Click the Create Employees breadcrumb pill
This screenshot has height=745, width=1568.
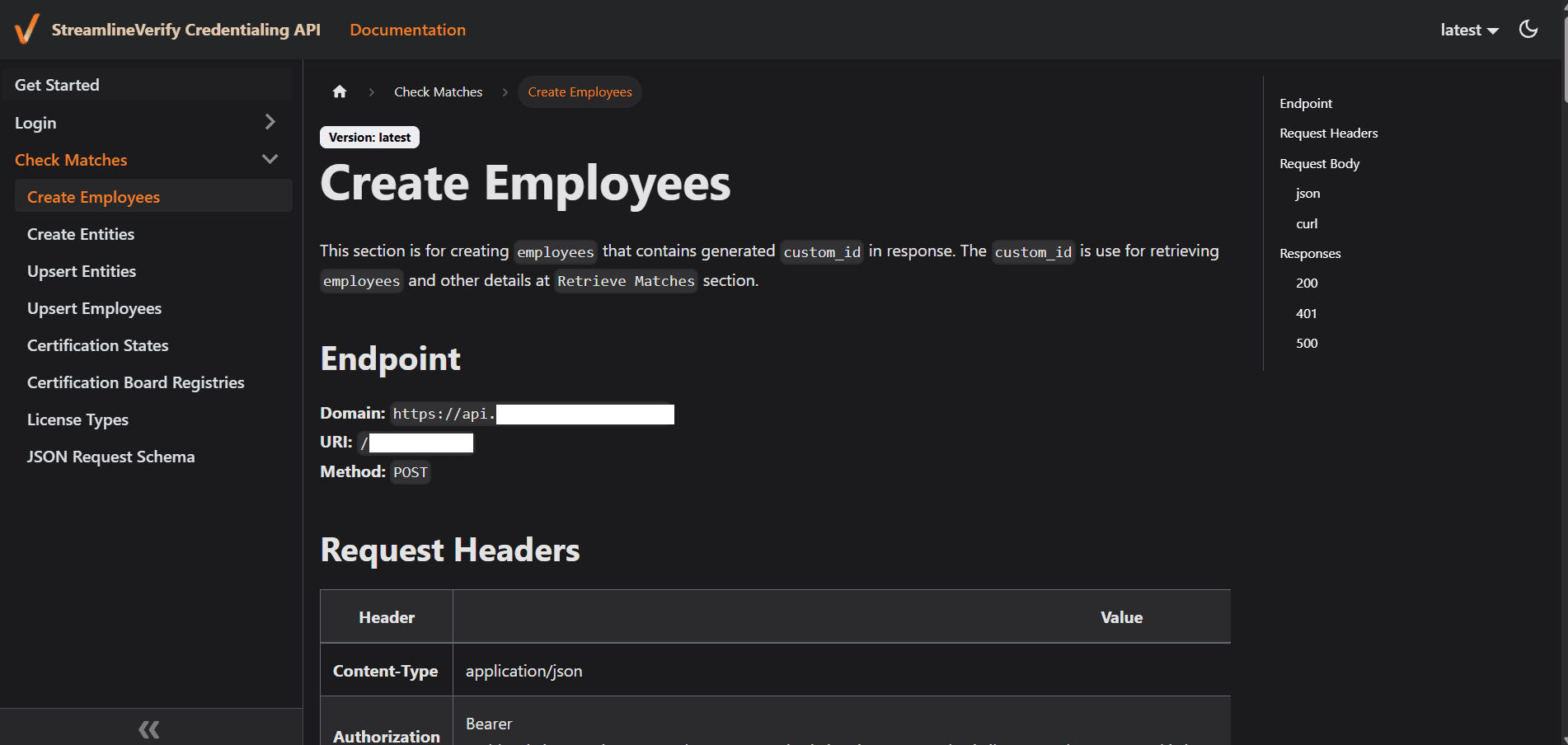[580, 92]
